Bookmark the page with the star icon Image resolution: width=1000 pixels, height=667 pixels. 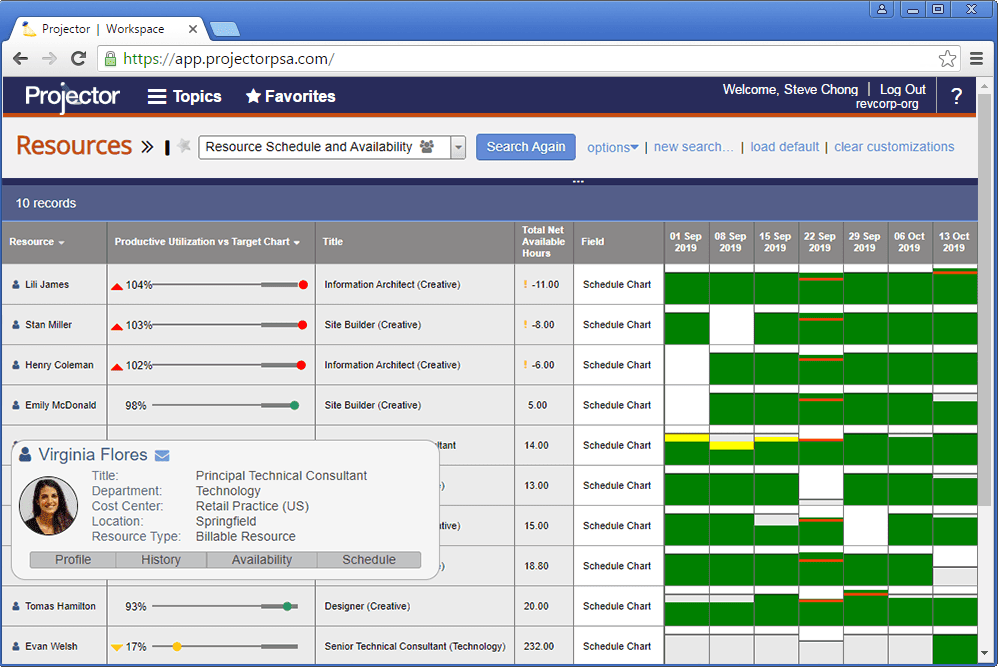947,59
